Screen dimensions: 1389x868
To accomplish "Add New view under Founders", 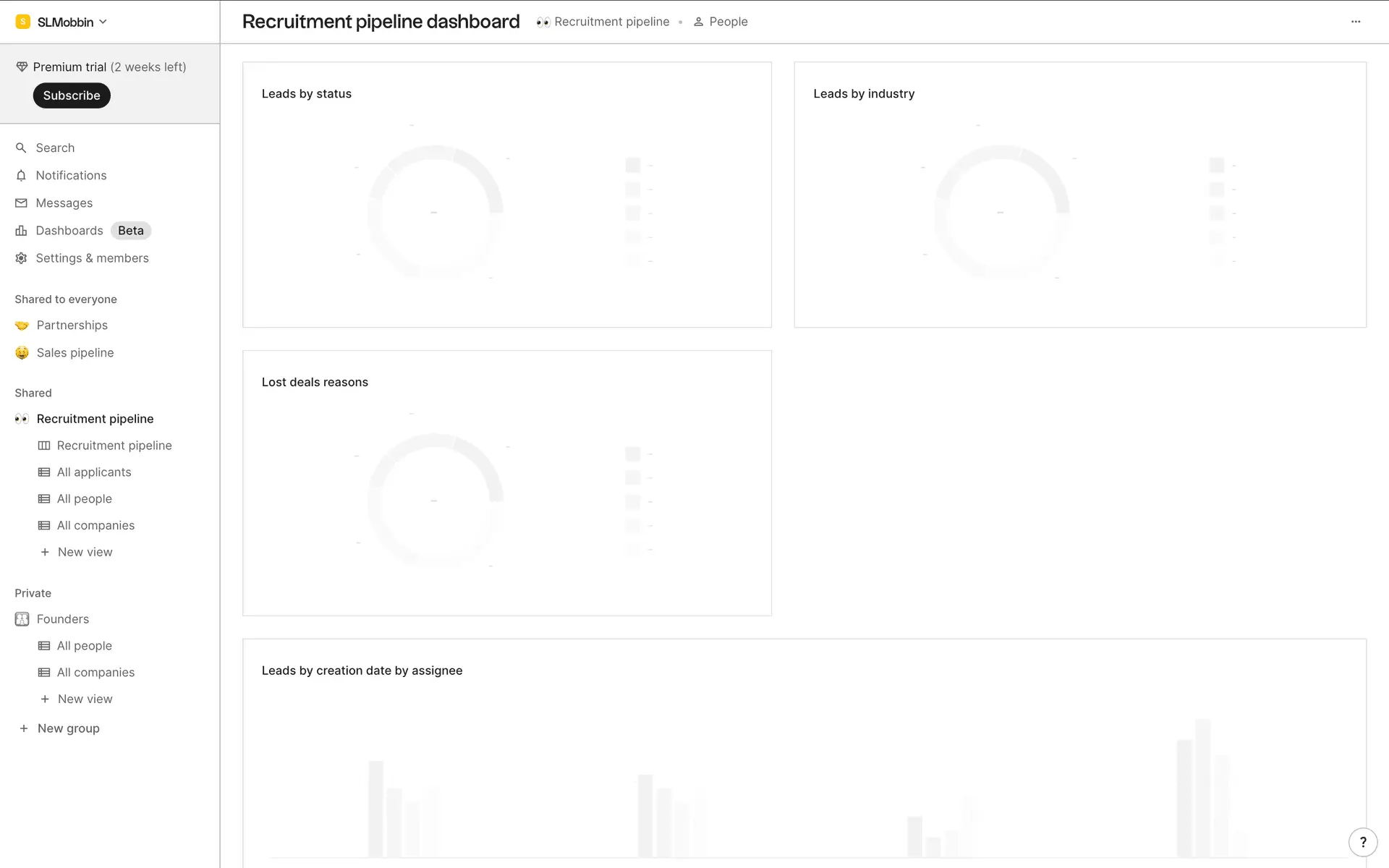I will point(85,699).
